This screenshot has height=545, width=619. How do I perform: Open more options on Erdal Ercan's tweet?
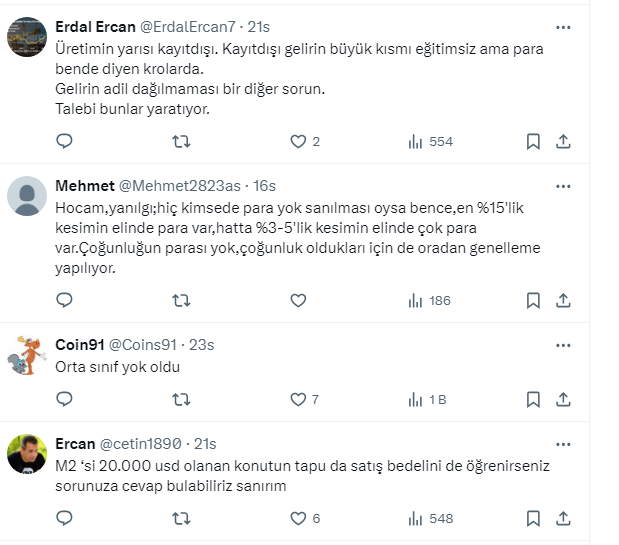coord(564,27)
